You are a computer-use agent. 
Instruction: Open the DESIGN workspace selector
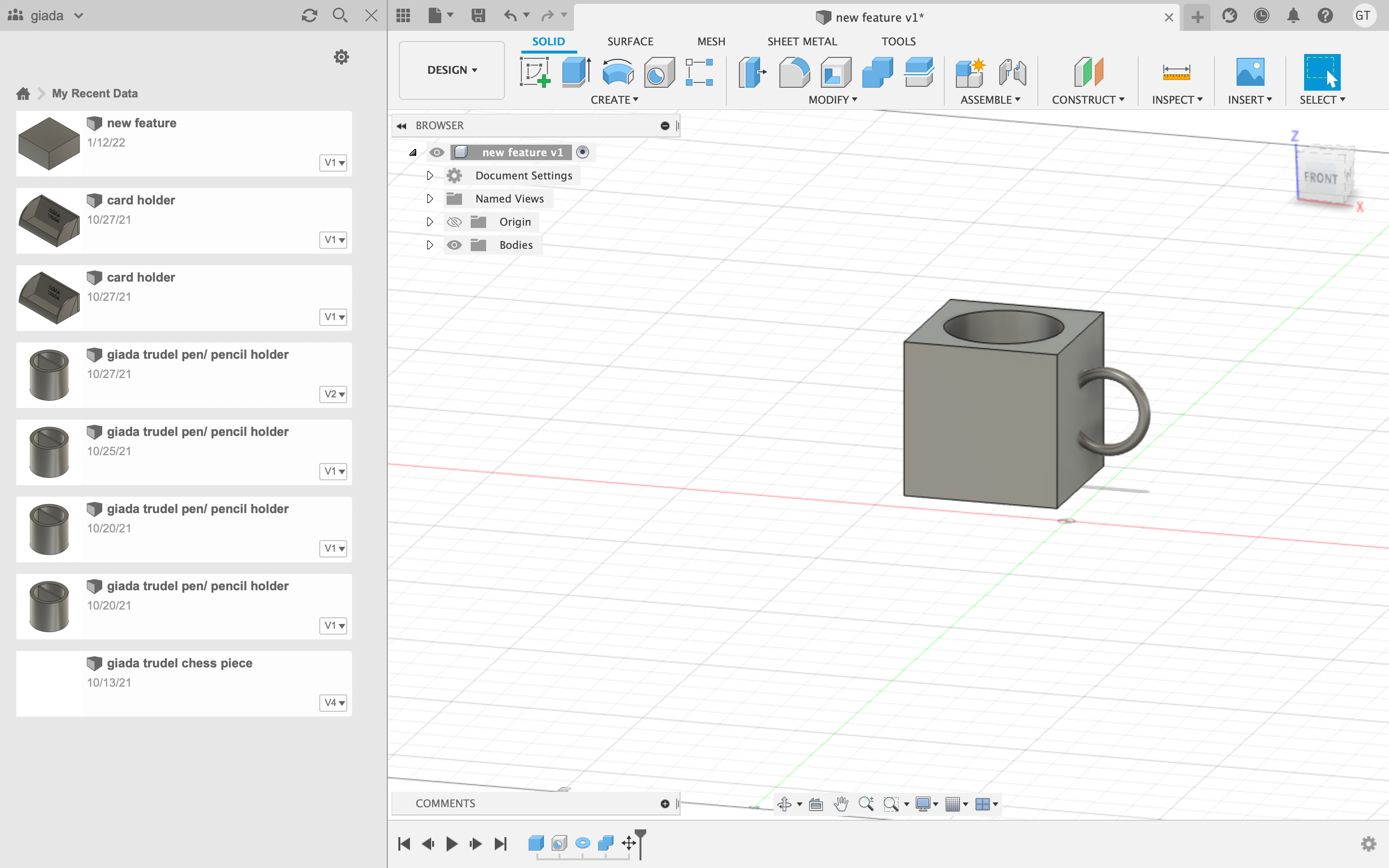pos(451,70)
